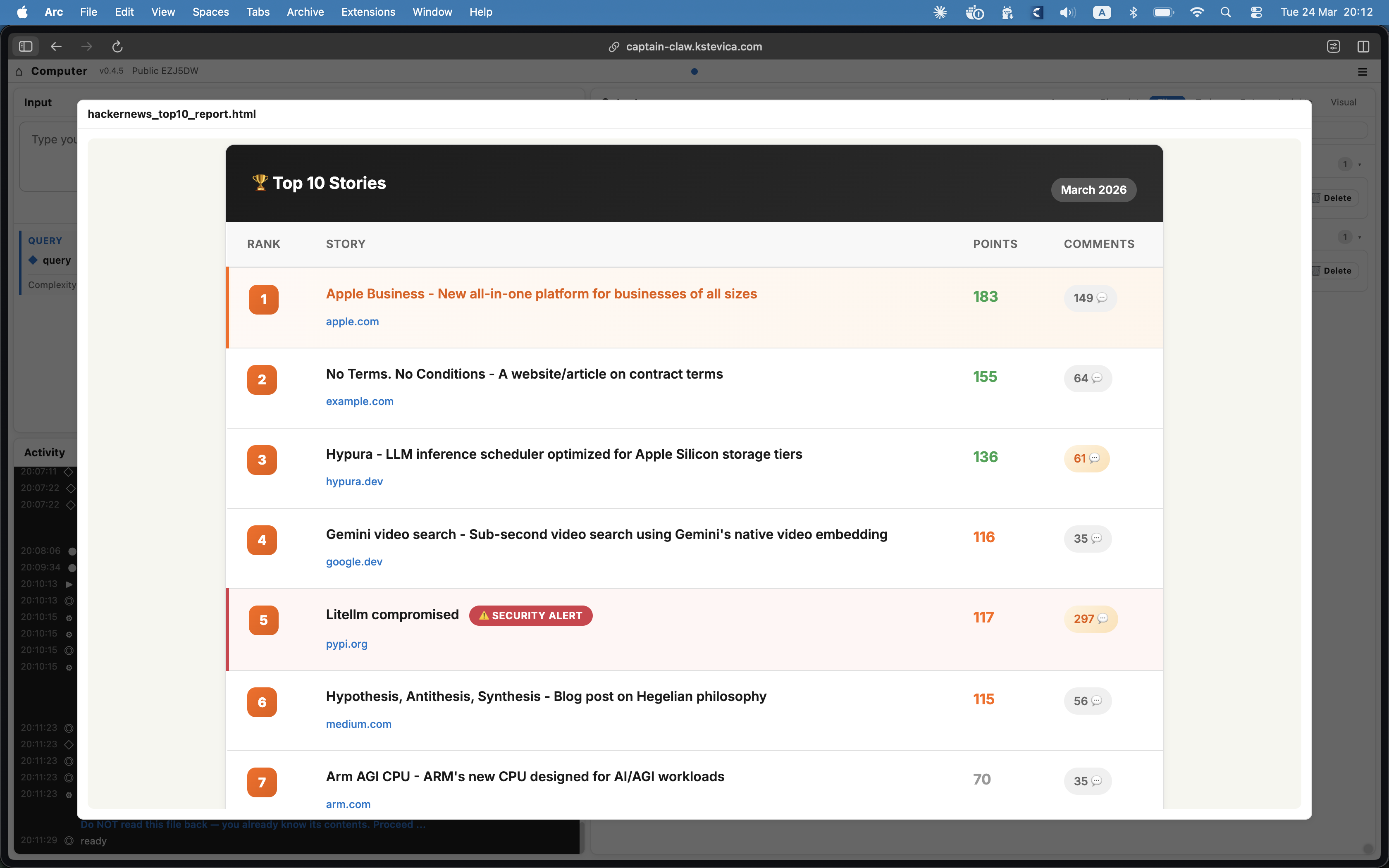Click the hackernews_top10_report.html file name

(x=172, y=114)
